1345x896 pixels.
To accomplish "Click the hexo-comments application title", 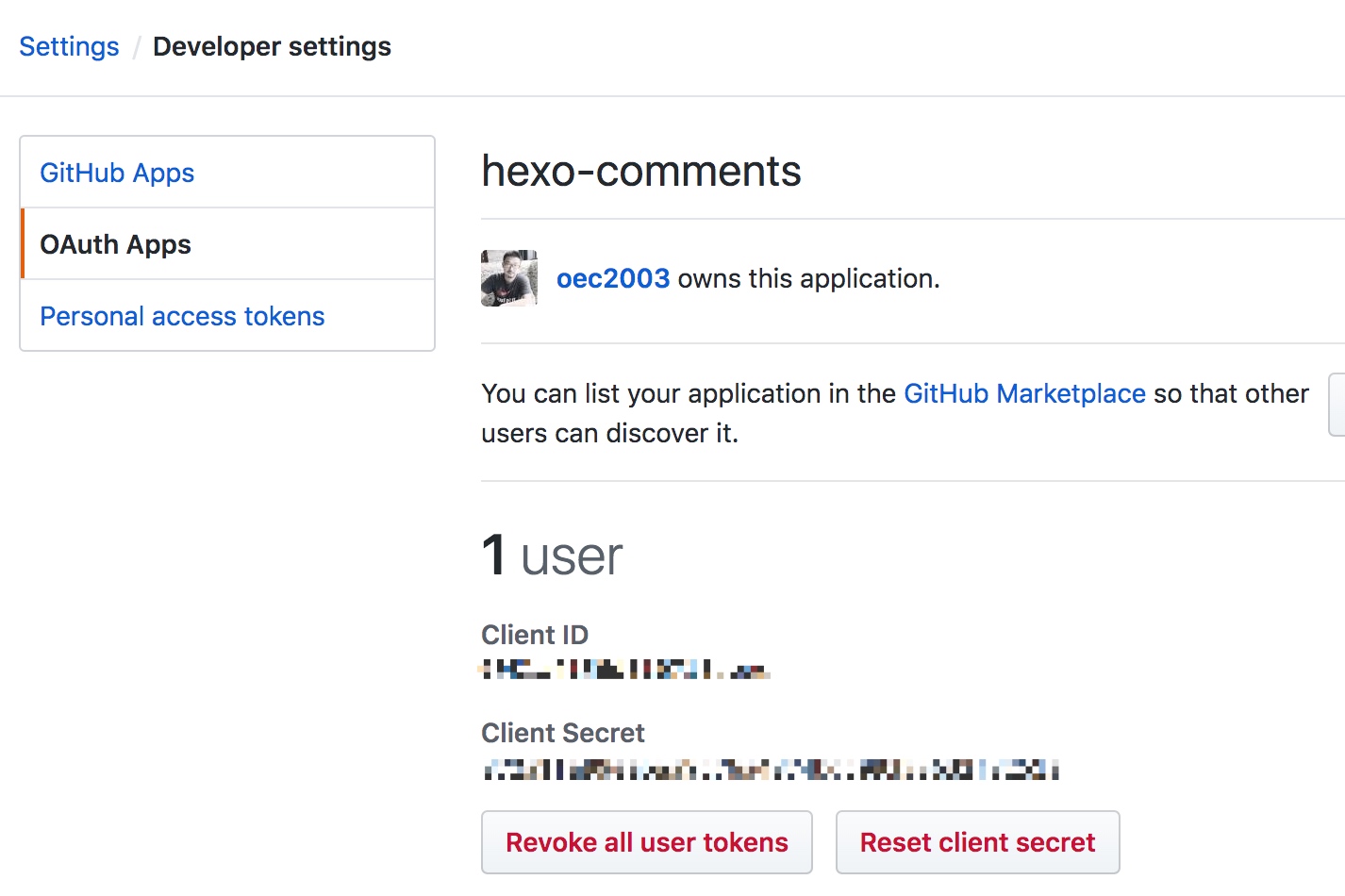I will (x=640, y=171).
